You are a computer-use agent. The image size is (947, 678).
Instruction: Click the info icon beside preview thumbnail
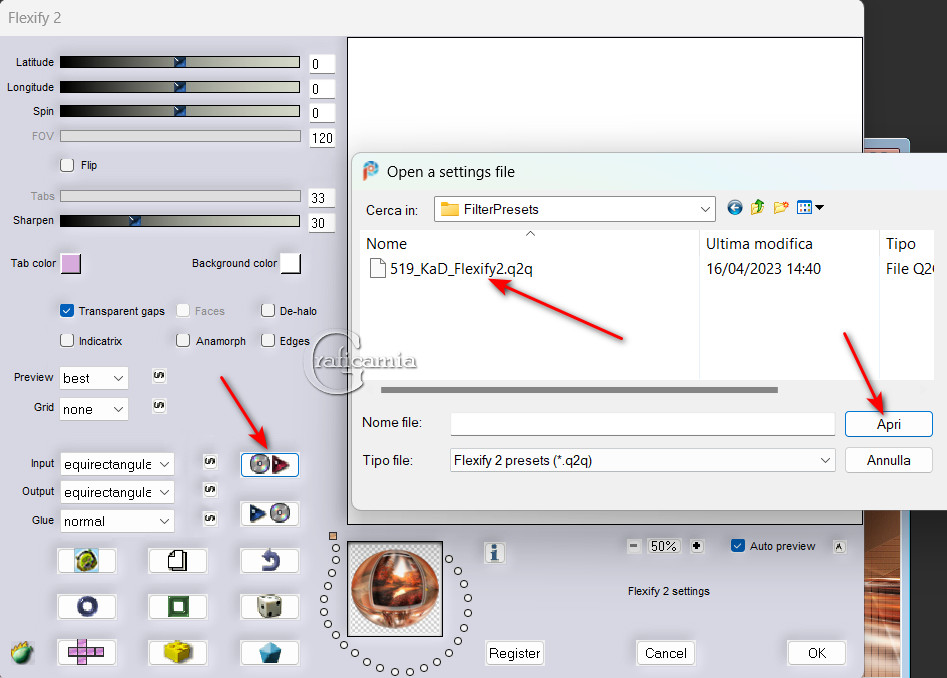(495, 552)
